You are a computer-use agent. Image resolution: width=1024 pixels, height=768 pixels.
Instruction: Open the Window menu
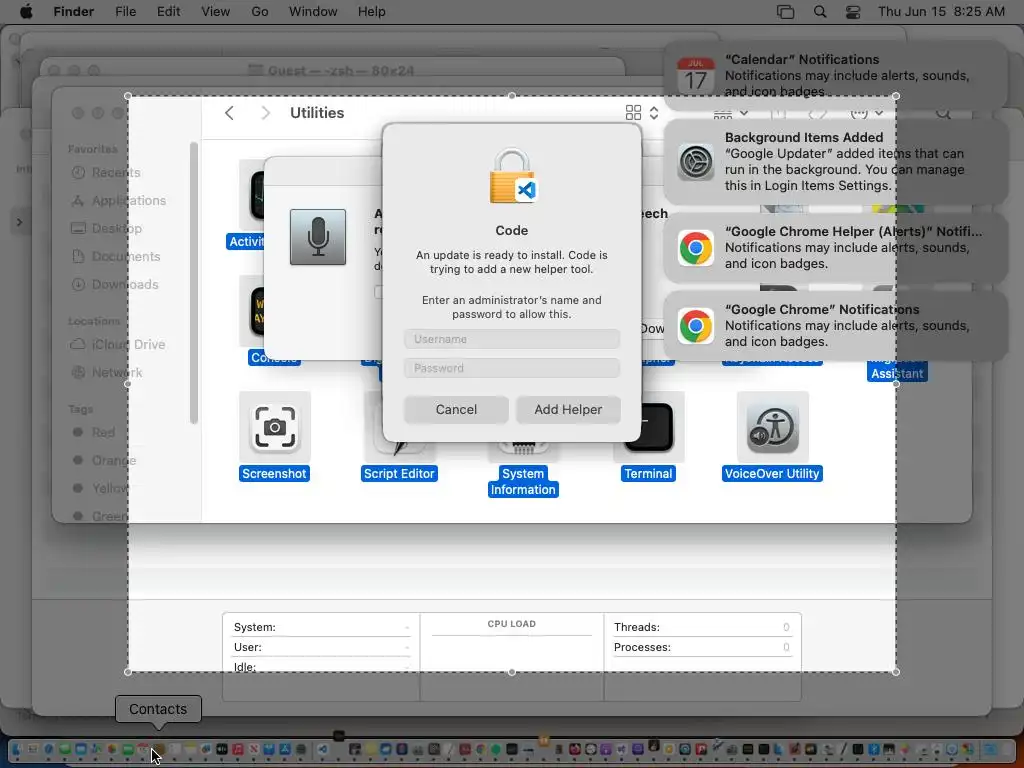[x=313, y=12]
